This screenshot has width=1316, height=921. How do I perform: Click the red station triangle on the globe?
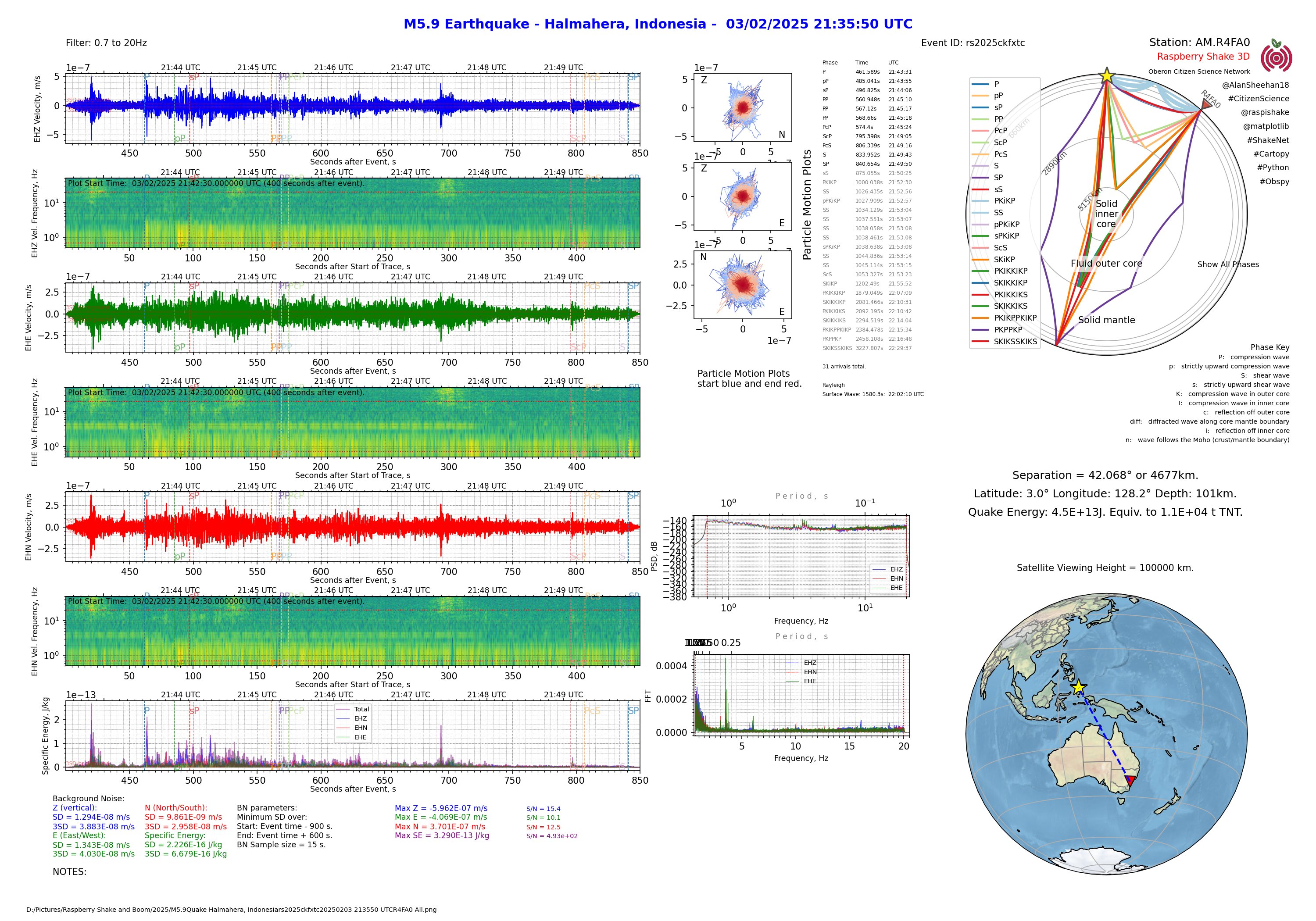pos(1130,780)
